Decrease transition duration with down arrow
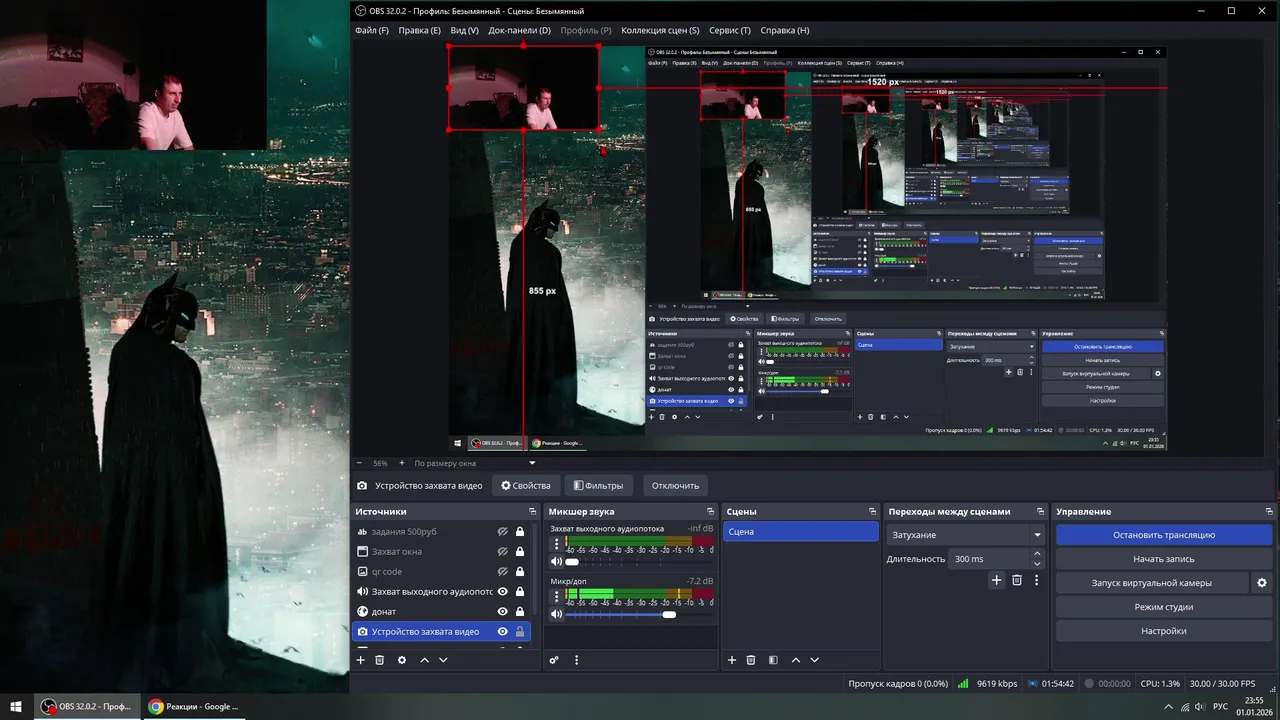 click(x=1037, y=564)
